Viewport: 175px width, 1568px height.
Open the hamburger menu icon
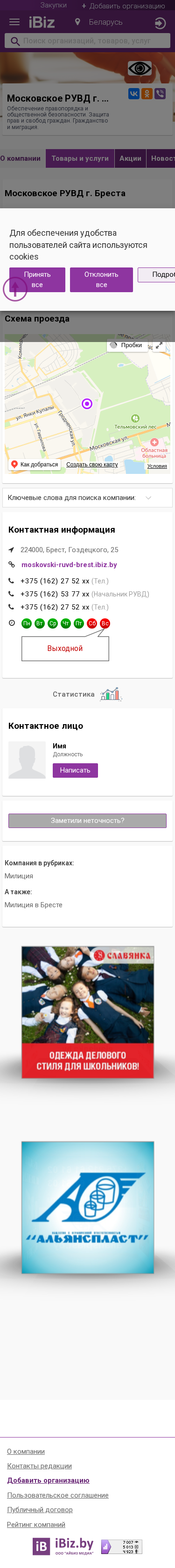pyautogui.click(x=14, y=22)
